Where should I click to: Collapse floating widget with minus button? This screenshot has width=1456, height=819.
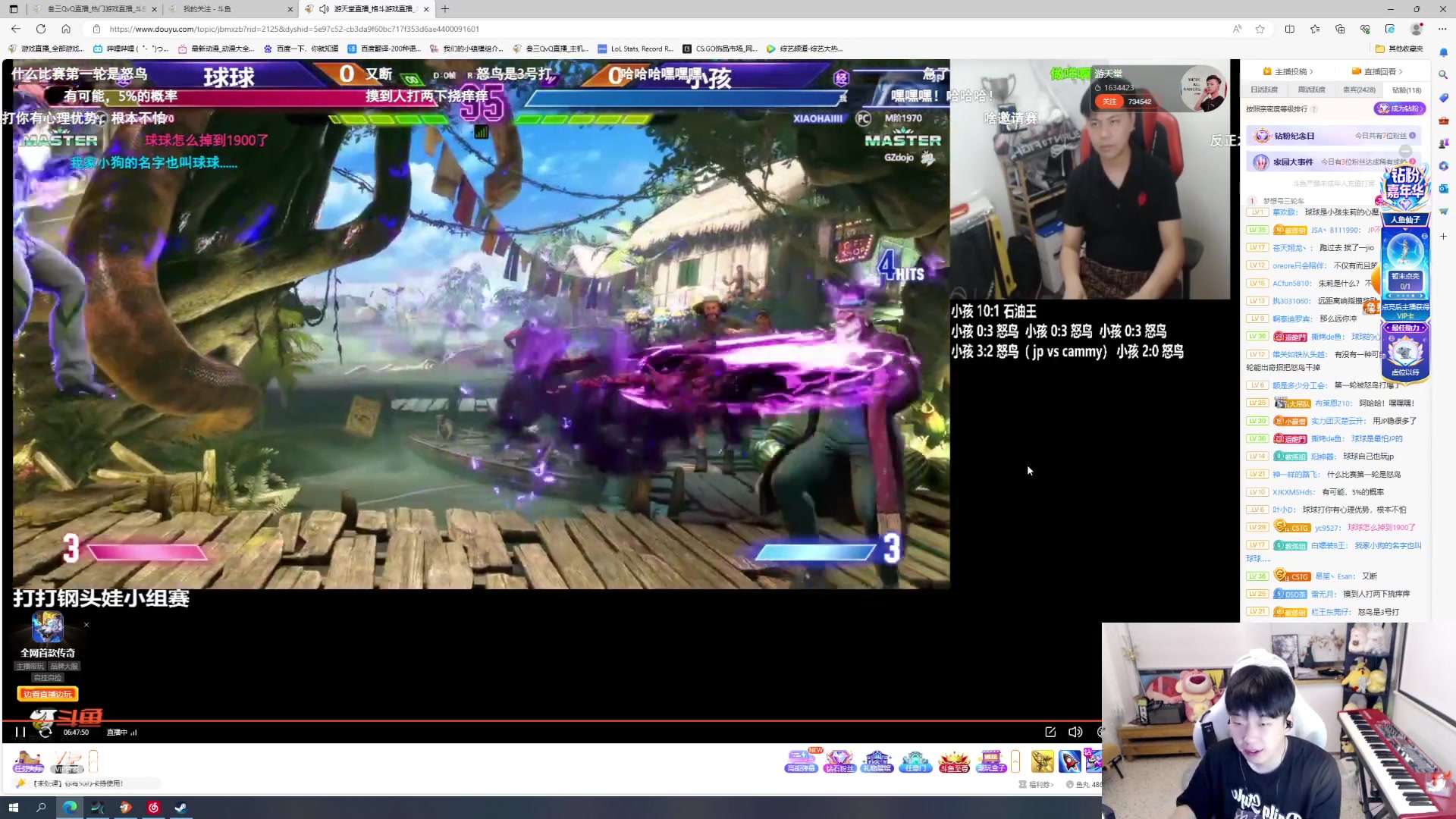(1405, 151)
